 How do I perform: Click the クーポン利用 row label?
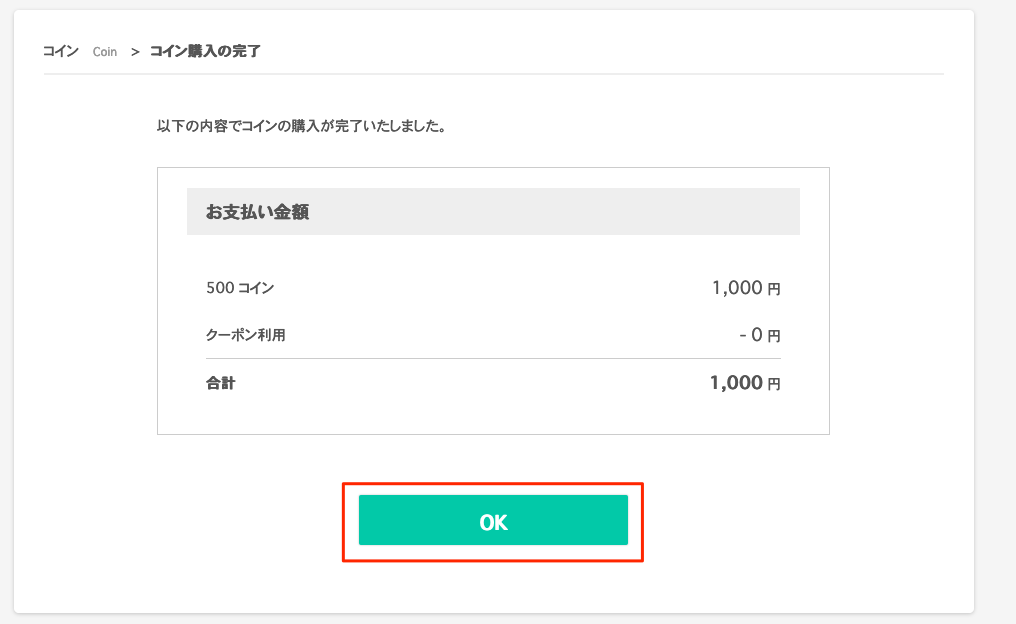click(x=246, y=335)
